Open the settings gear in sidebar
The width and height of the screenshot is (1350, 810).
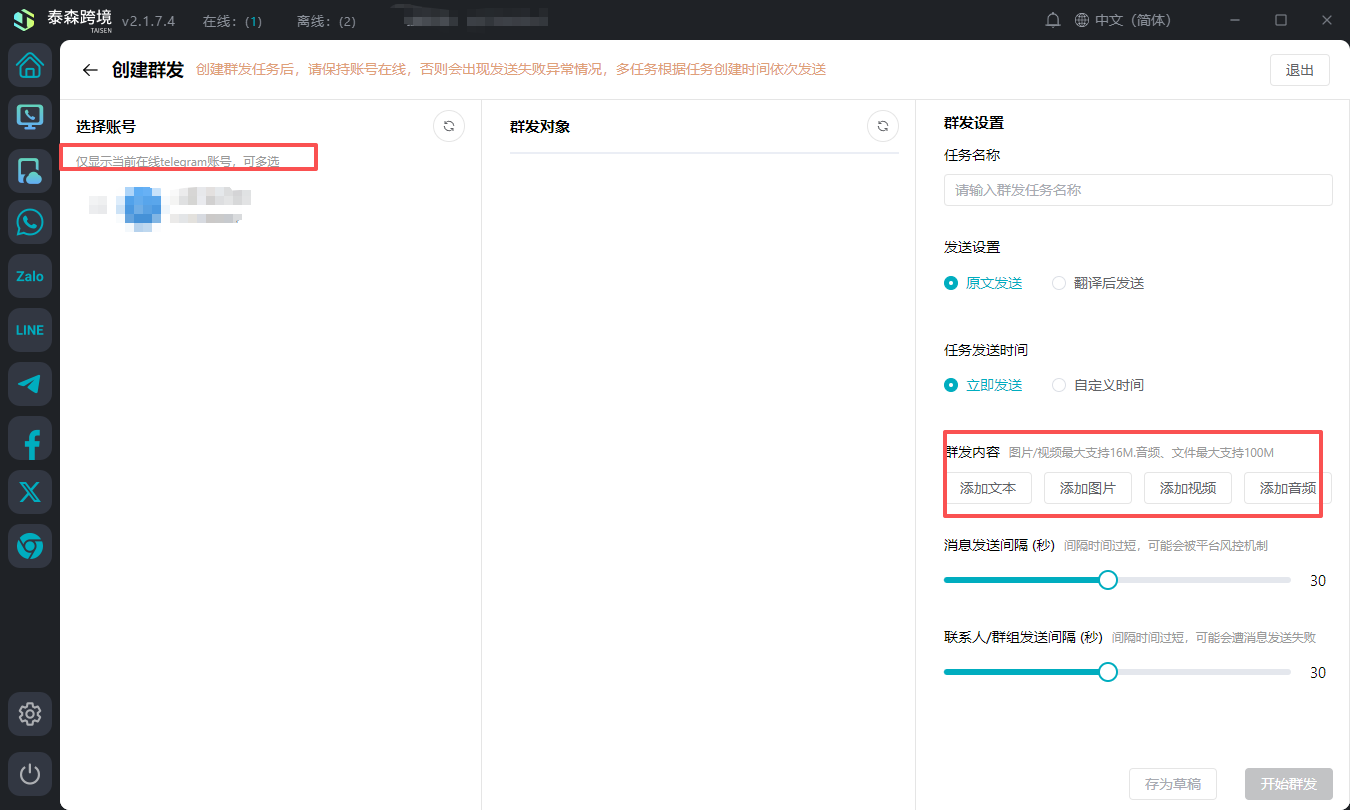coord(30,714)
